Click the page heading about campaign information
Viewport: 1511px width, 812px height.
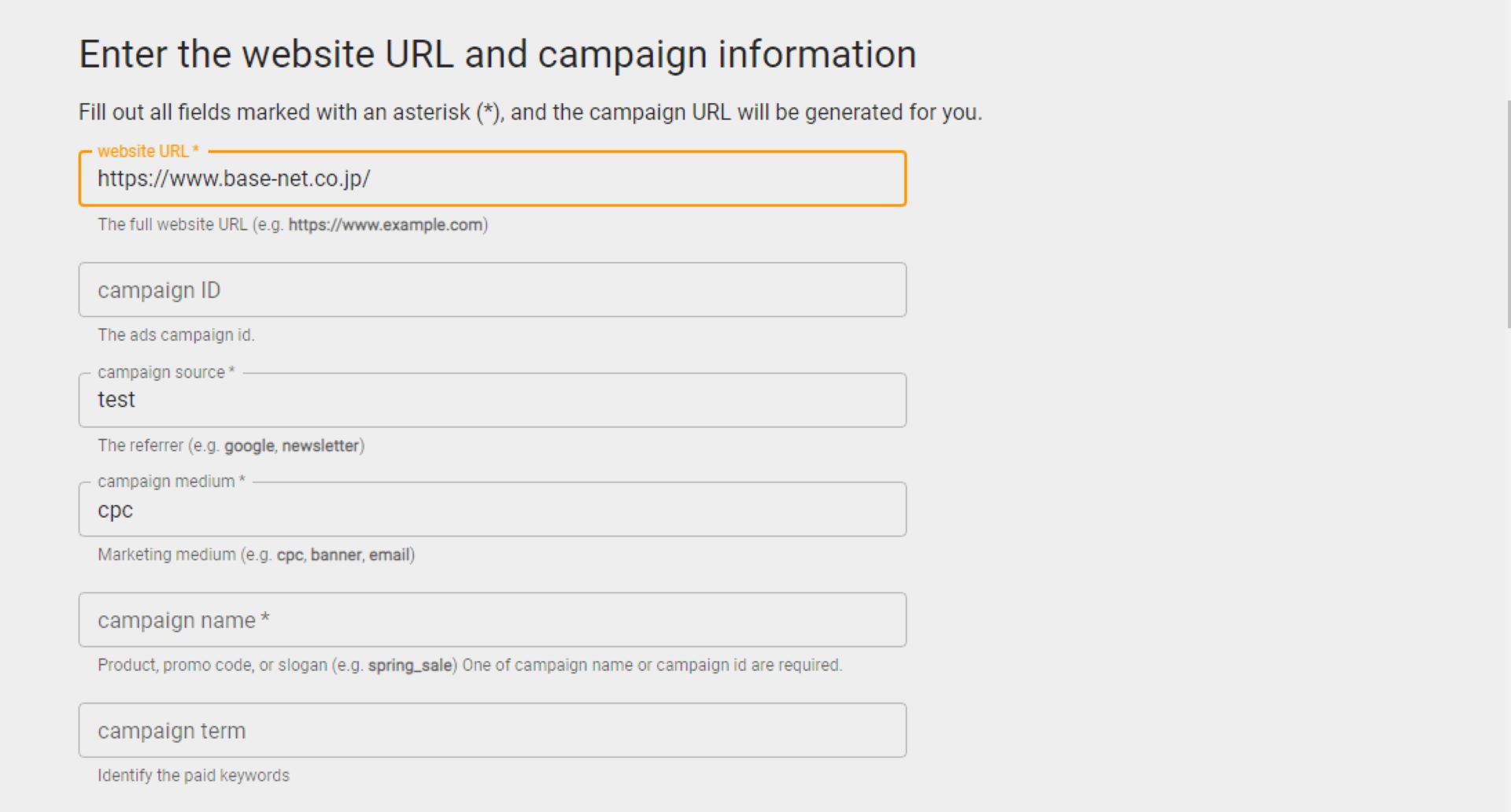(x=497, y=54)
